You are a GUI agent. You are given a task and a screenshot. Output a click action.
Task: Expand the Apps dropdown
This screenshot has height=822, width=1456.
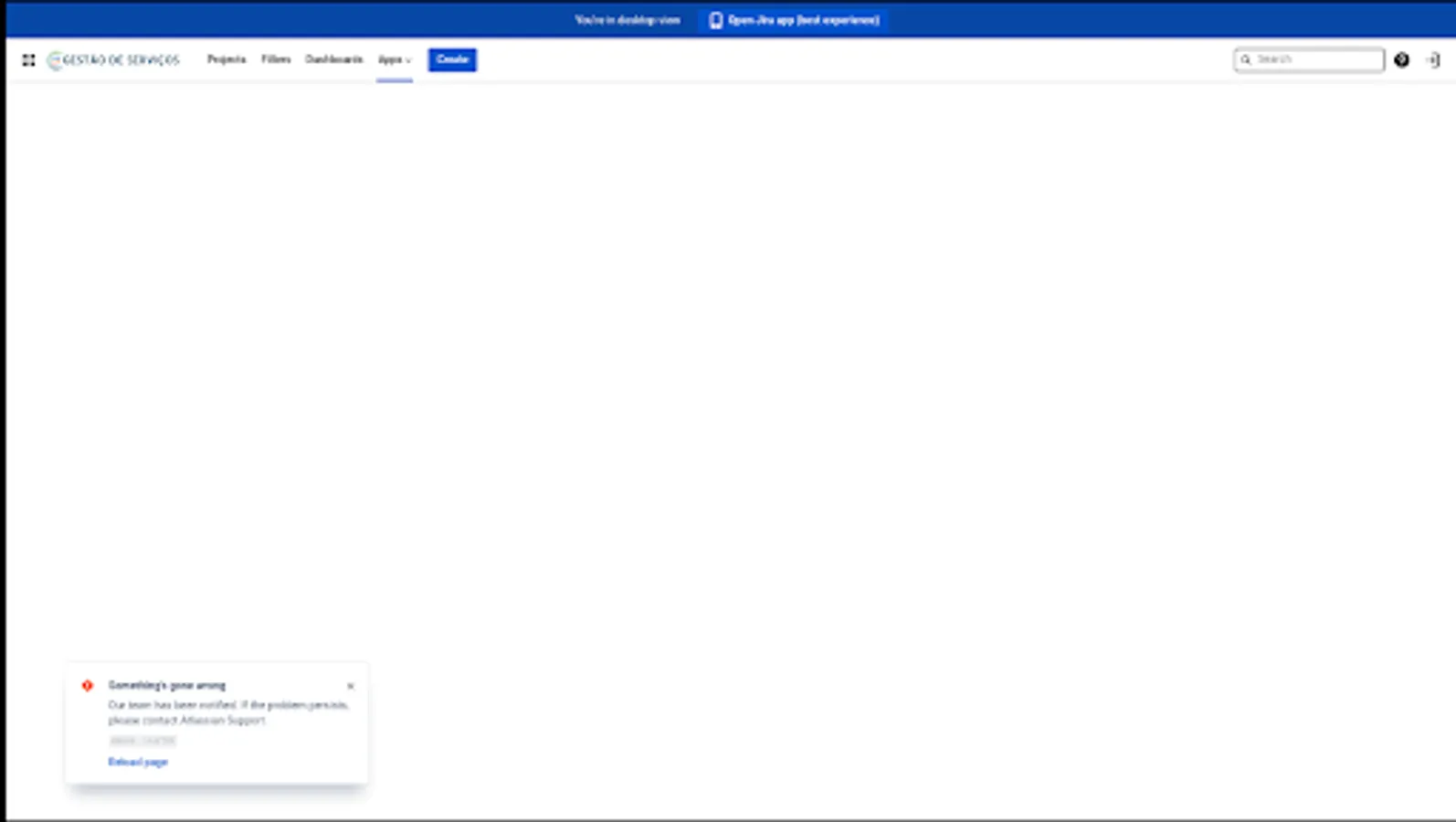tap(395, 59)
